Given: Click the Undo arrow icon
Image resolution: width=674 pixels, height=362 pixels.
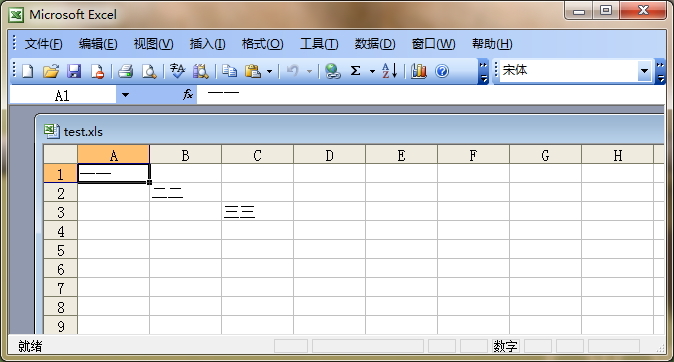Looking at the screenshot, I should pos(293,71).
